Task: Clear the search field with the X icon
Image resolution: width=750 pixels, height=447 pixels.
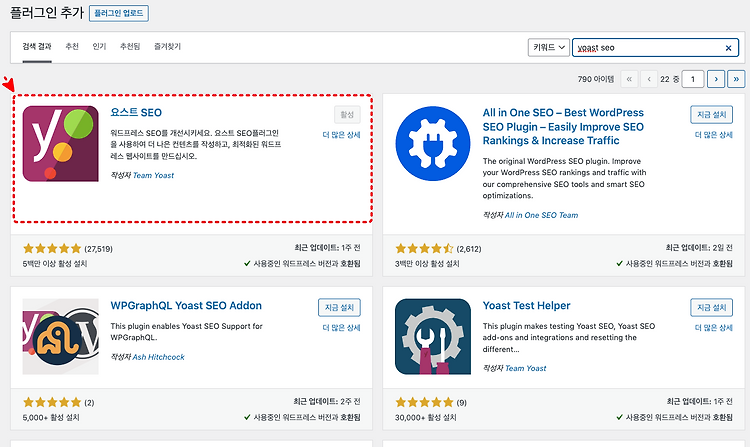Action: [728, 48]
